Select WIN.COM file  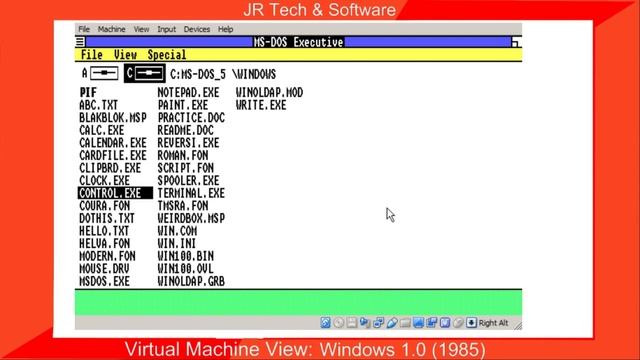177,231
